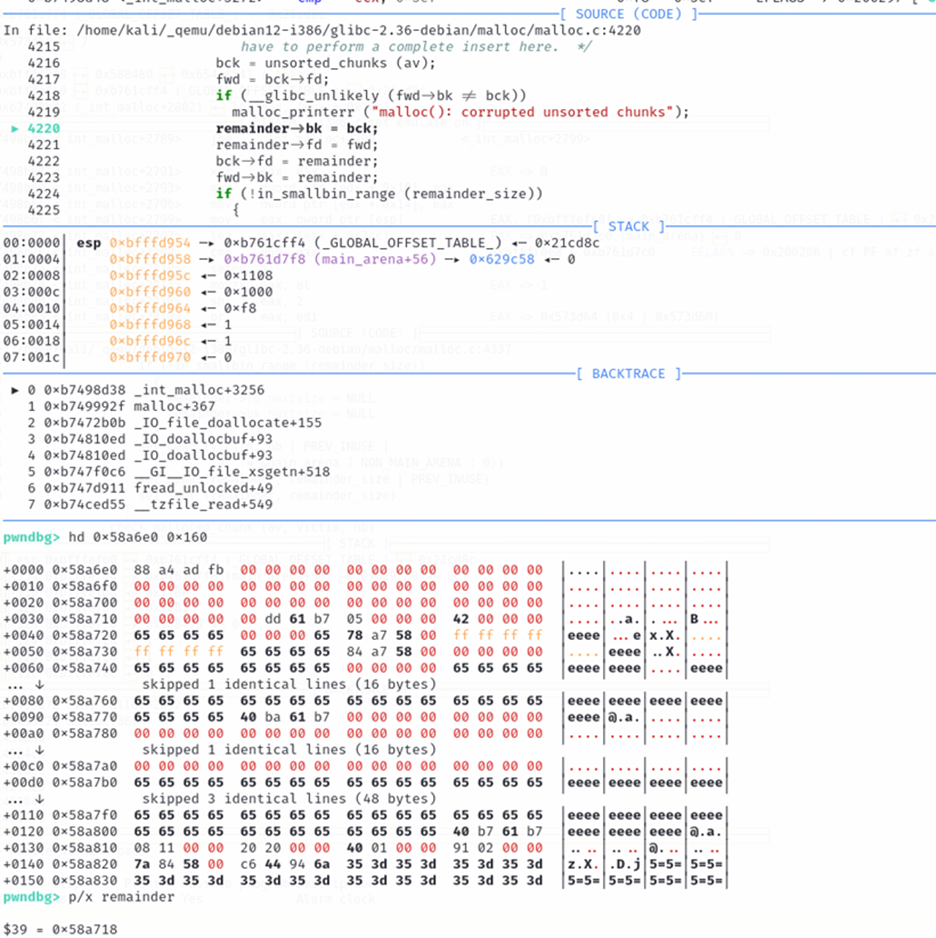Click hexdump row +0050 at 0x58a730
This screenshot has height=938, width=936.
coord(365,651)
